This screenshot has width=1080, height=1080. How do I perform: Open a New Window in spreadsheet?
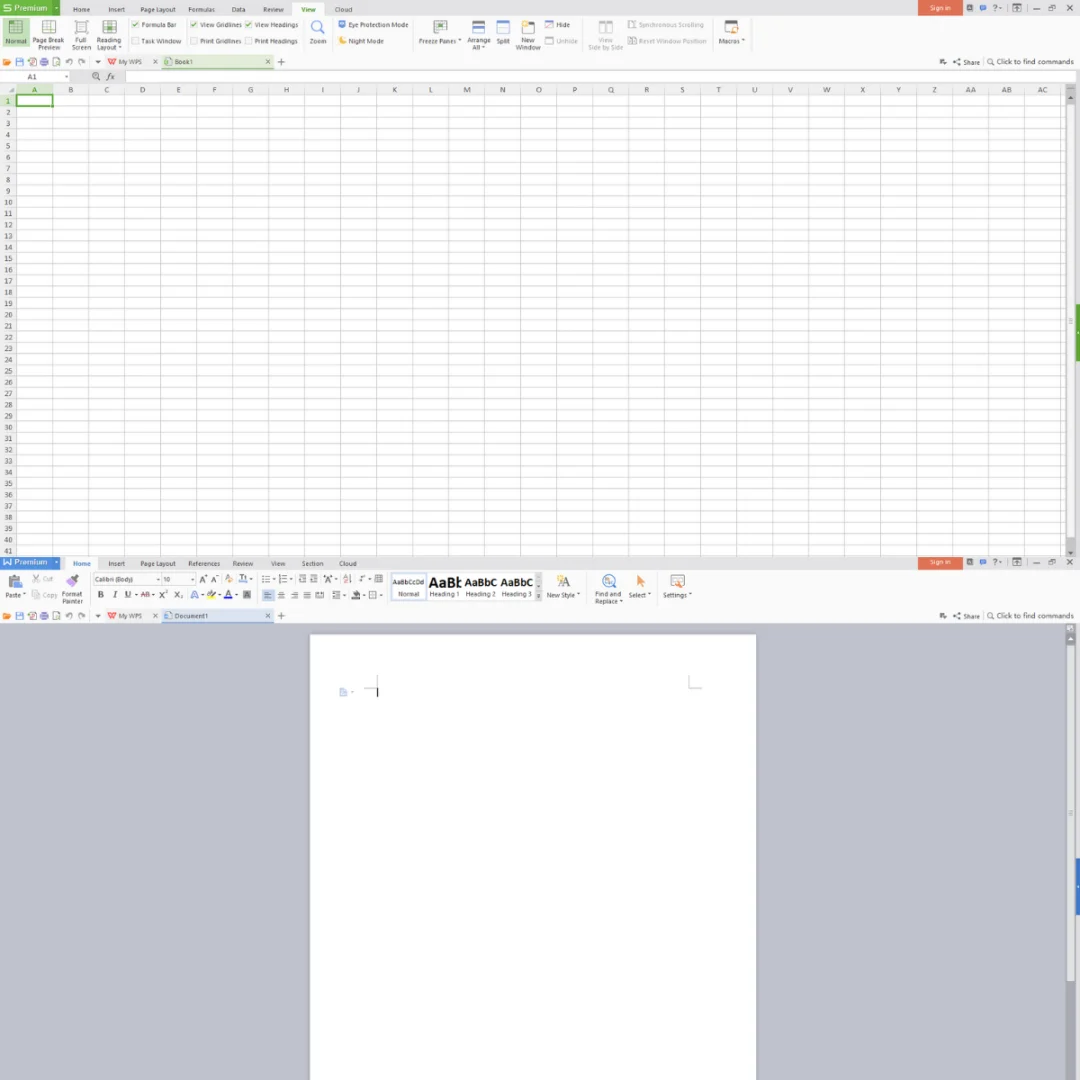tap(528, 33)
